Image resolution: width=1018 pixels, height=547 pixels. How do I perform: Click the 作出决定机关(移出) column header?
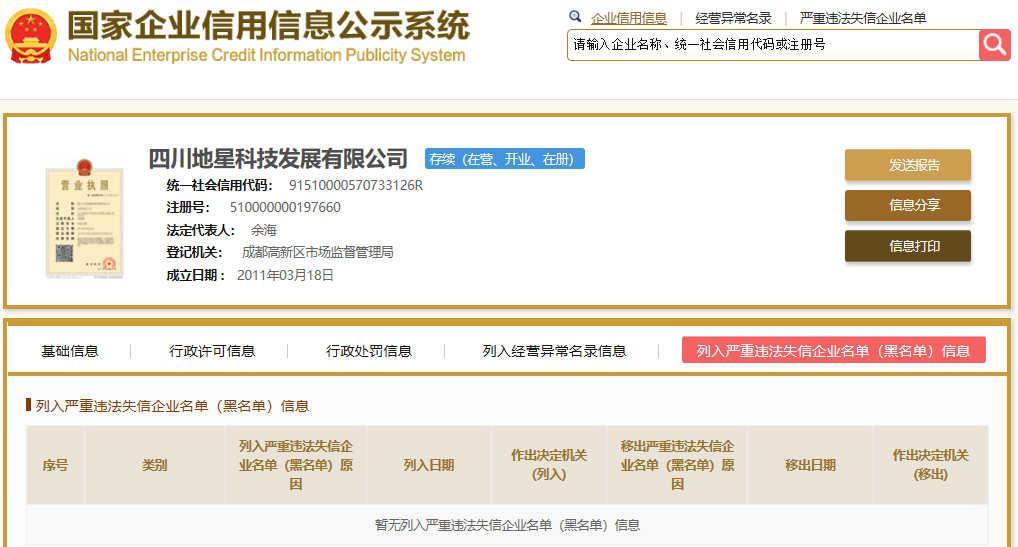tap(930, 465)
